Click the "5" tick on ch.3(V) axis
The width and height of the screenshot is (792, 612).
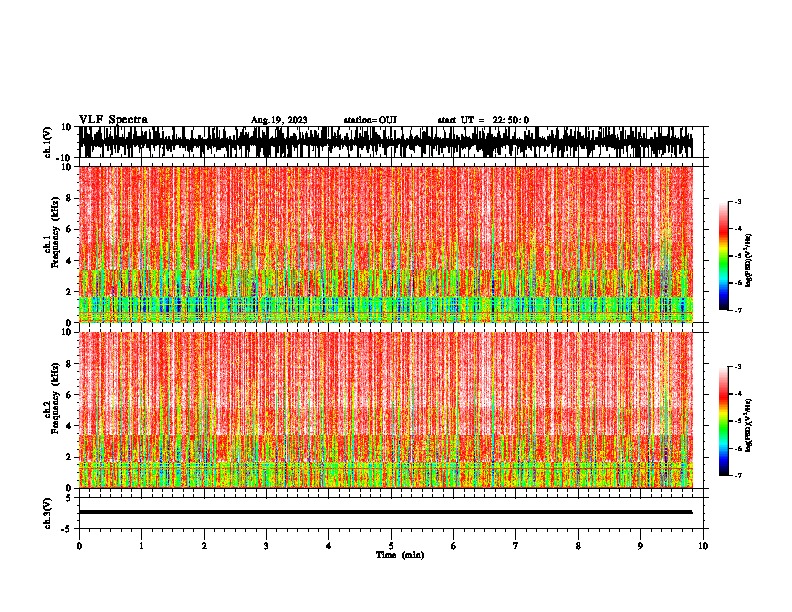point(70,498)
